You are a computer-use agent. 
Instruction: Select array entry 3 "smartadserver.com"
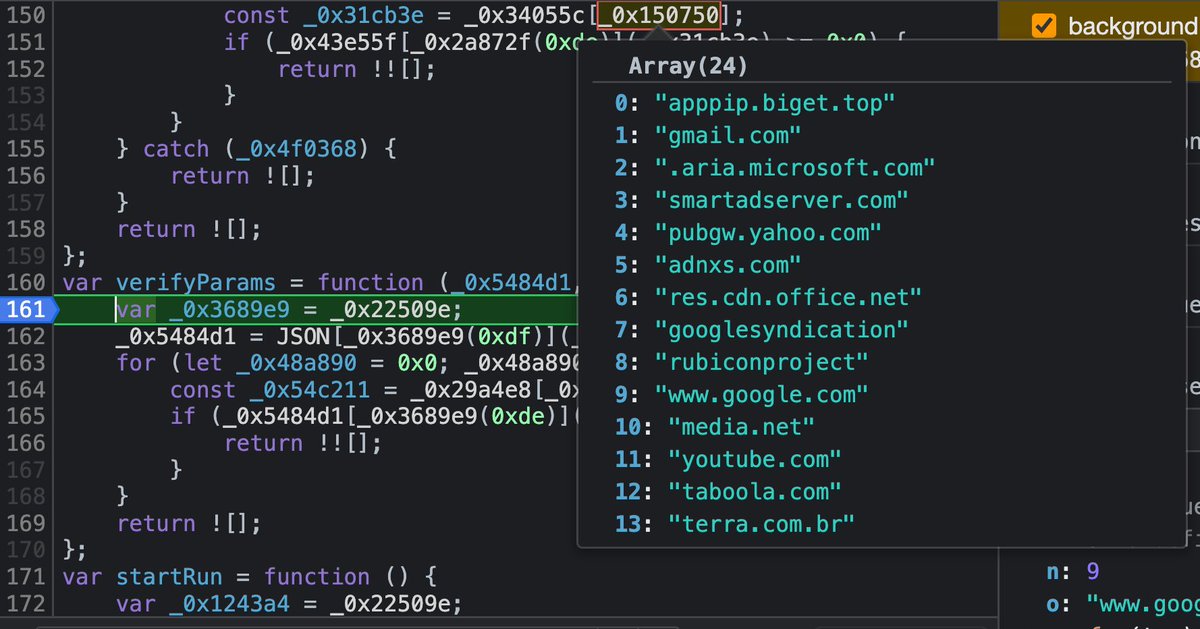point(762,200)
